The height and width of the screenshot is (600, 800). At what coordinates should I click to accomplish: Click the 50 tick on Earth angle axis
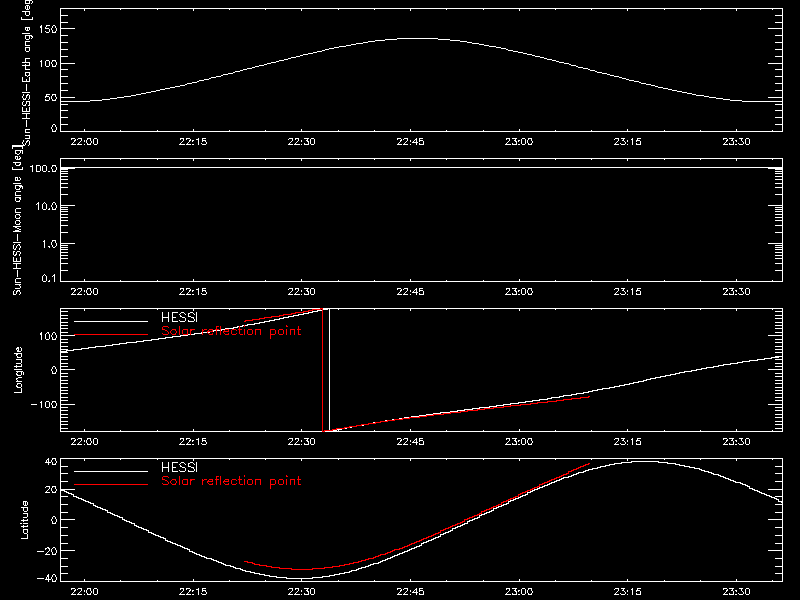(x=51, y=98)
